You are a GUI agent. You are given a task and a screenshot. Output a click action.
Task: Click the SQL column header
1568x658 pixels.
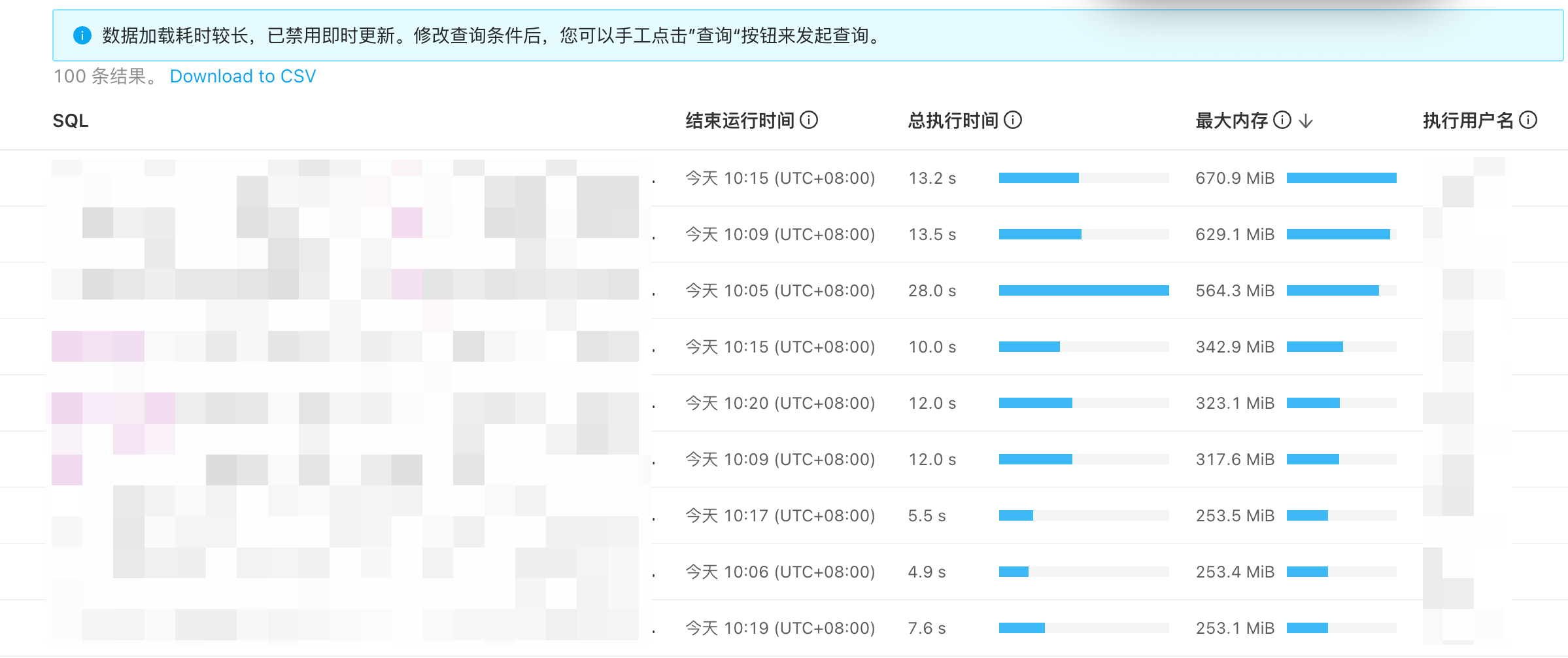pyautogui.click(x=71, y=121)
